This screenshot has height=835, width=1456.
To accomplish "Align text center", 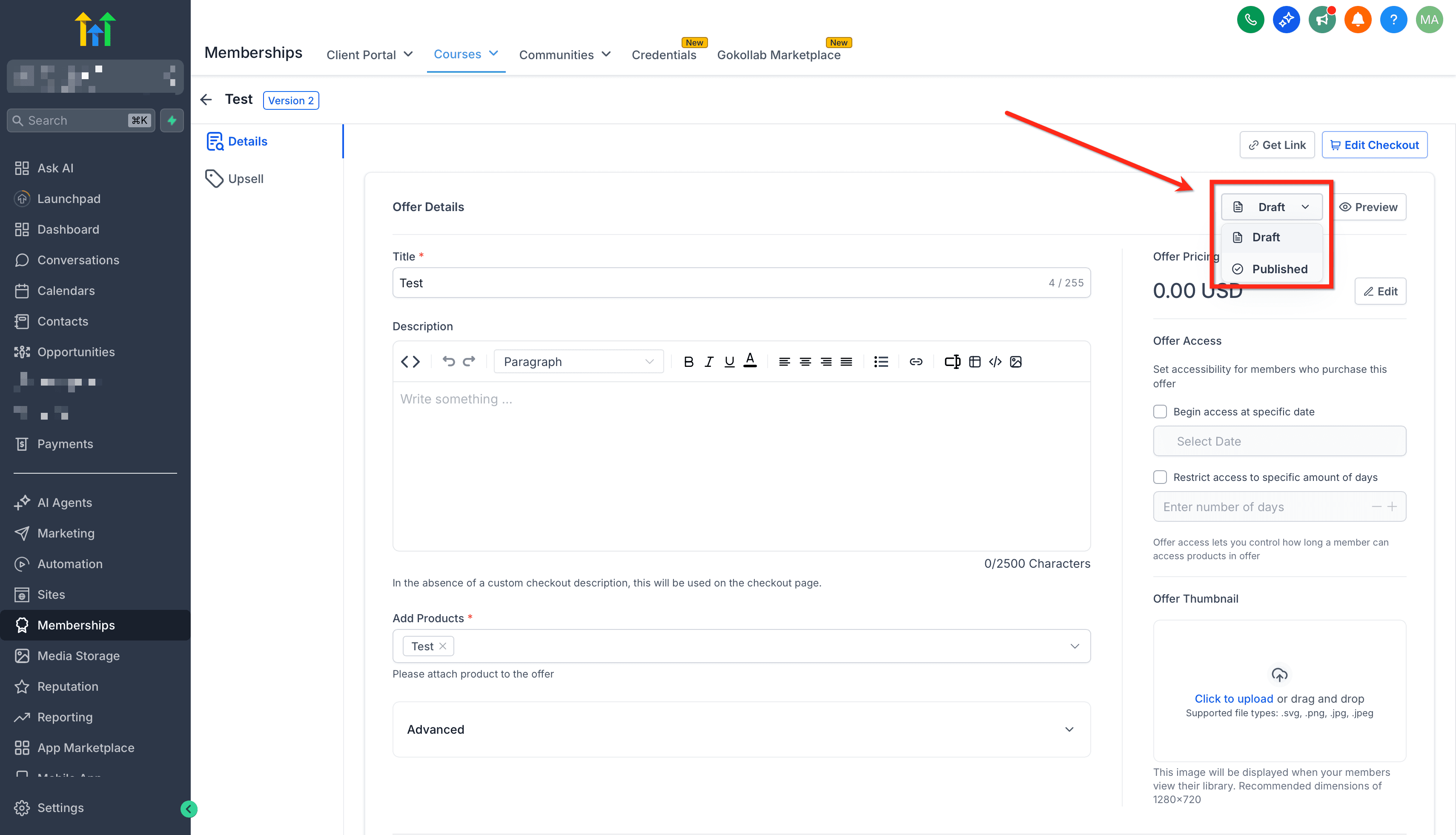I will pos(805,362).
